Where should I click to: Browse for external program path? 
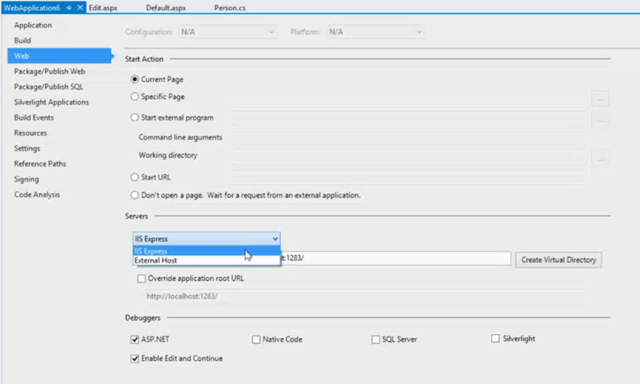click(600, 121)
